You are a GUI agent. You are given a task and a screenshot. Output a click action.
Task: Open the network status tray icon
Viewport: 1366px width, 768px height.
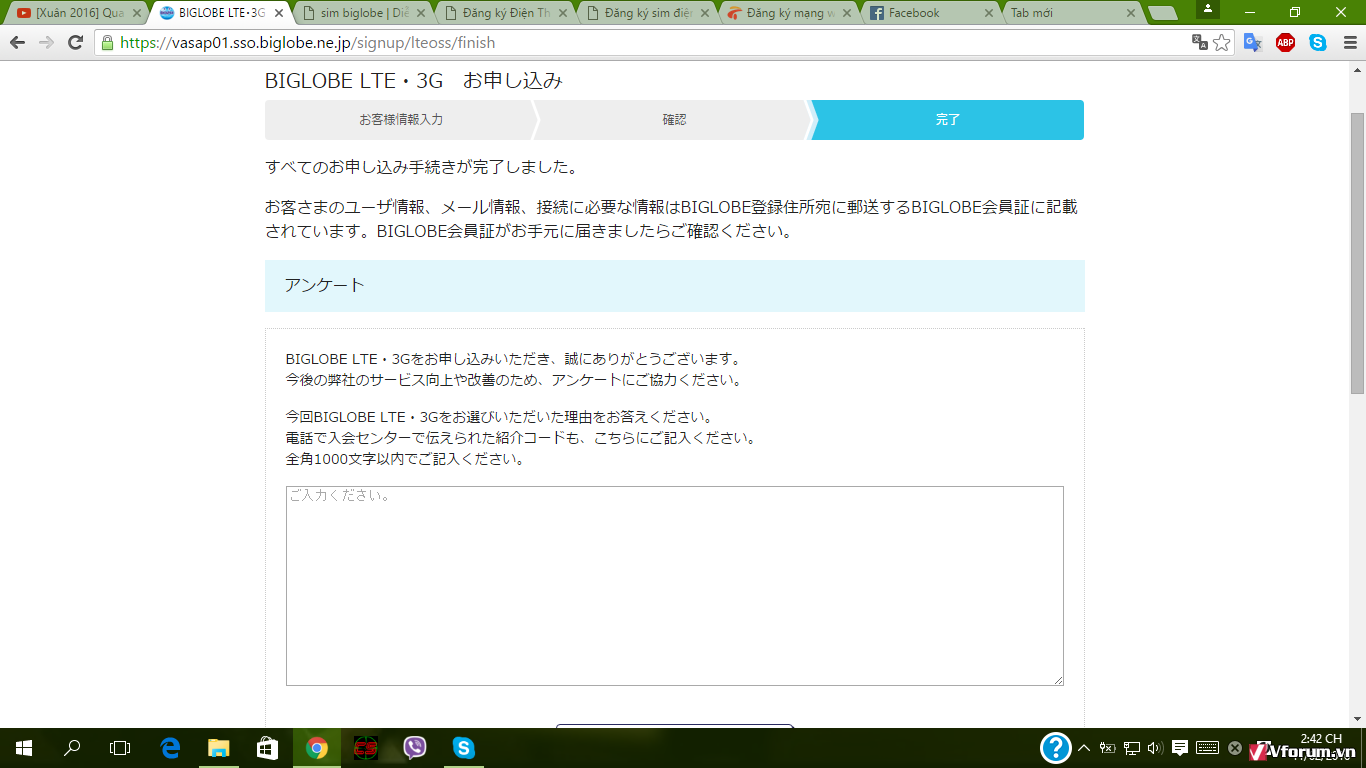[1132, 748]
